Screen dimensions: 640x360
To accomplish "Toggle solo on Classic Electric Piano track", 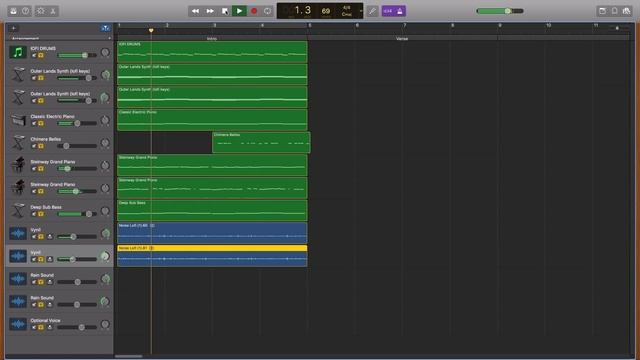I will point(40,123).
